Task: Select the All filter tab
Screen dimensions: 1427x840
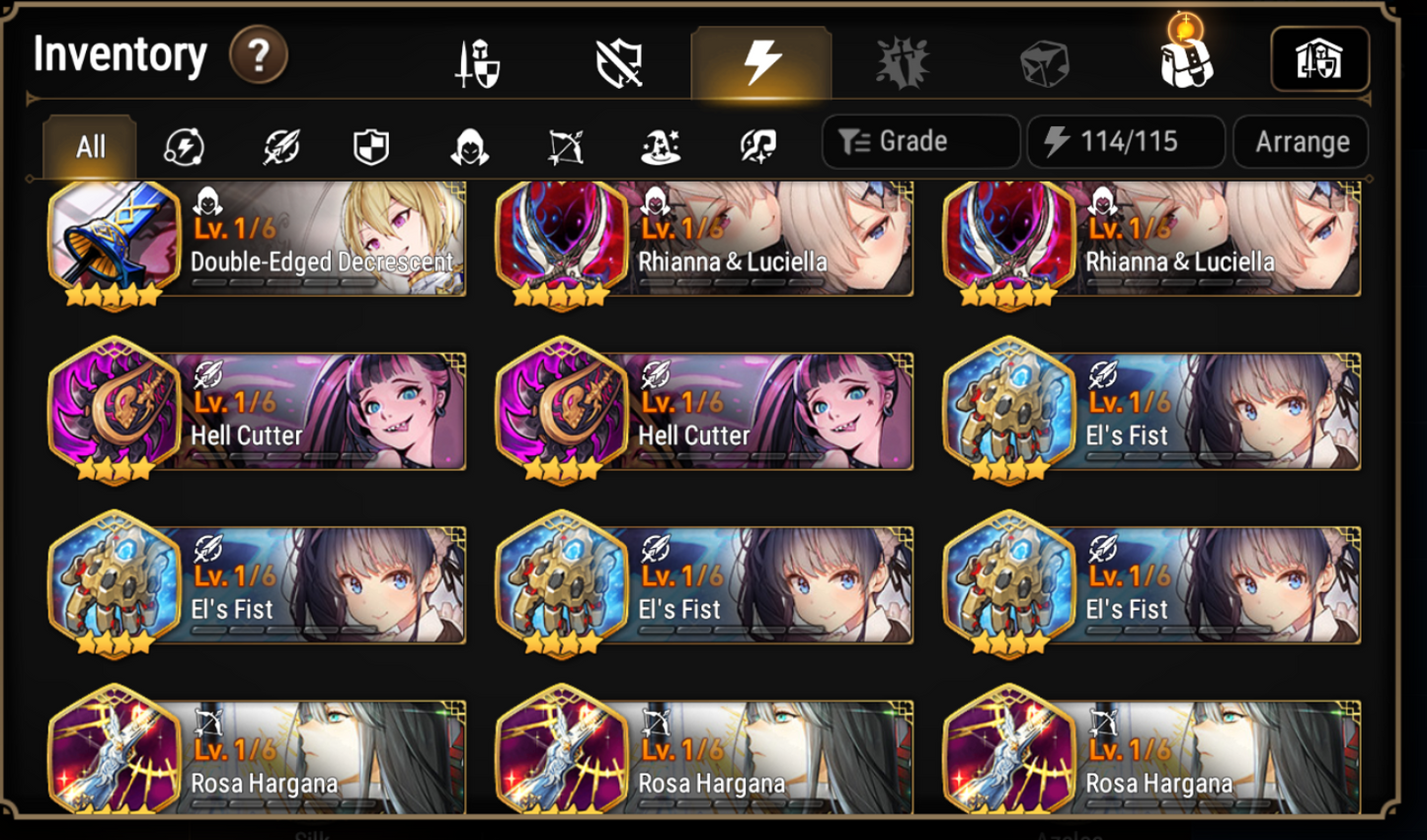Action: (x=90, y=147)
